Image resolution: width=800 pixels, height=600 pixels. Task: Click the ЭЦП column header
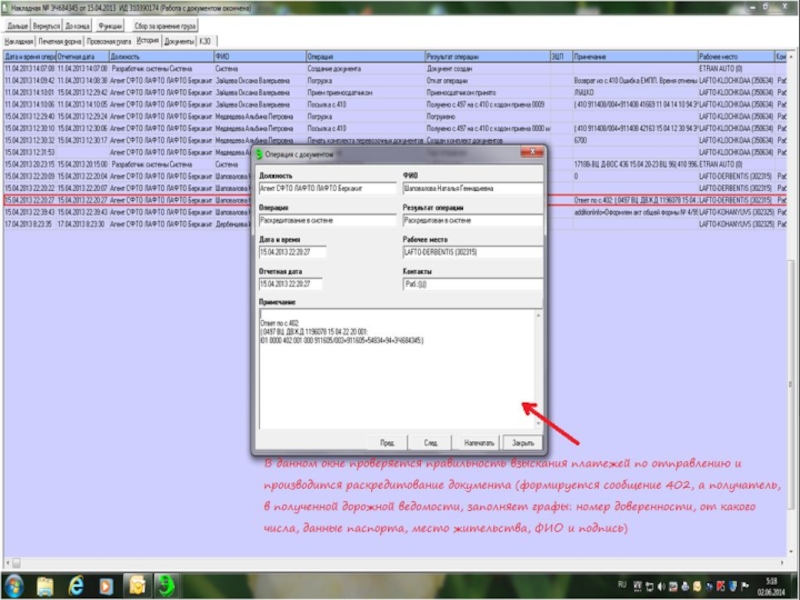pyautogui.click(x=561, y=57)
